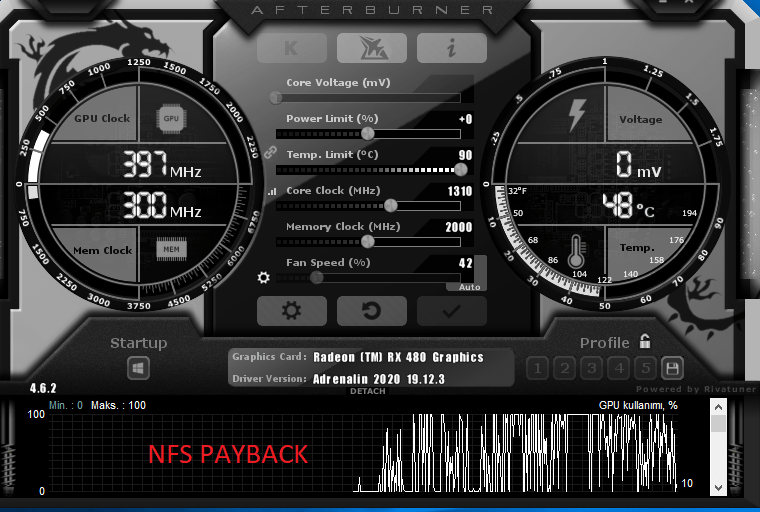Toggle the link icon beside Temp. Limit
Screen dimensions: 760x512
pos(270,153)
